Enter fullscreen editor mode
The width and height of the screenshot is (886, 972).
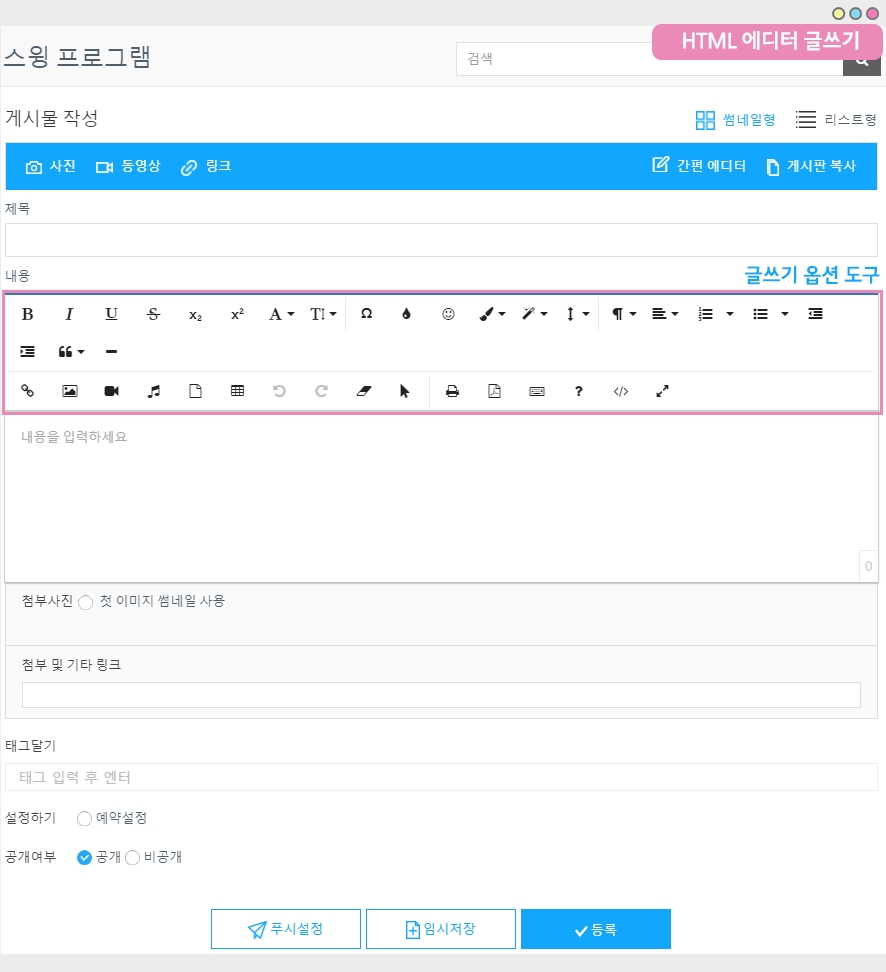point(662,392)
